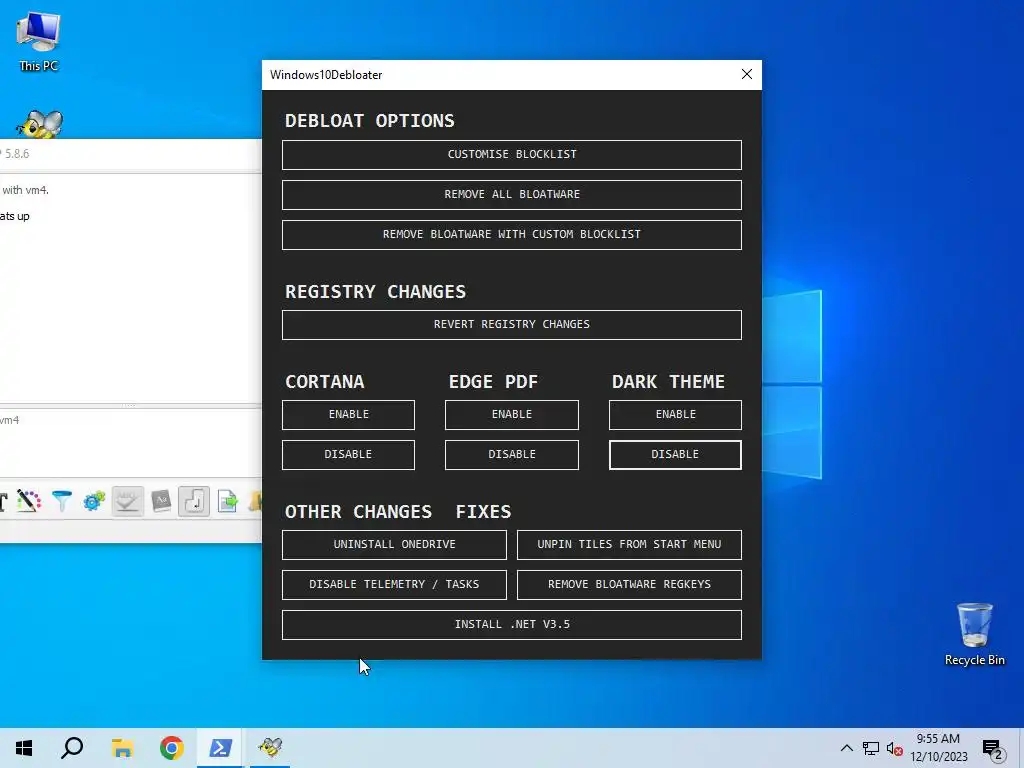Click the blue funnel filter icon in BeeBEEP
Screen dimensions: 1024x768
(62, 502)
